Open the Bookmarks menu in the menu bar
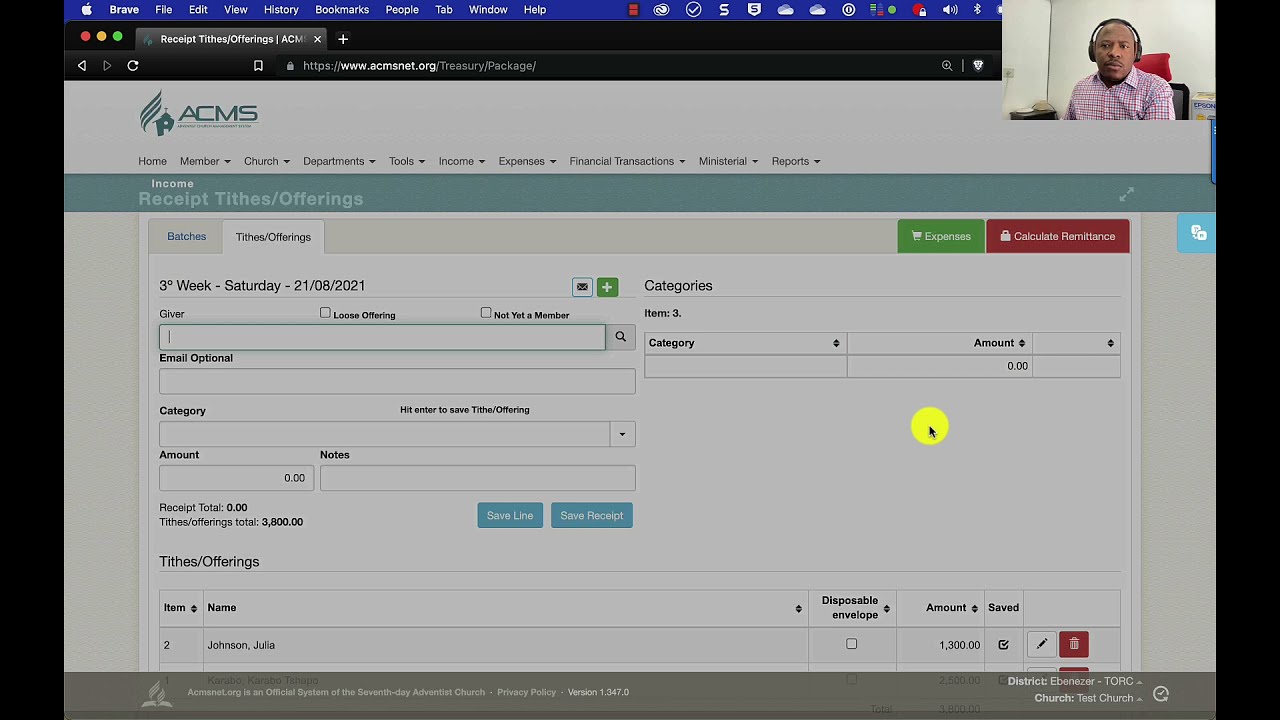Image resolution: width=1280 pixels, height=720 pixels. click(x=342, y=10)
